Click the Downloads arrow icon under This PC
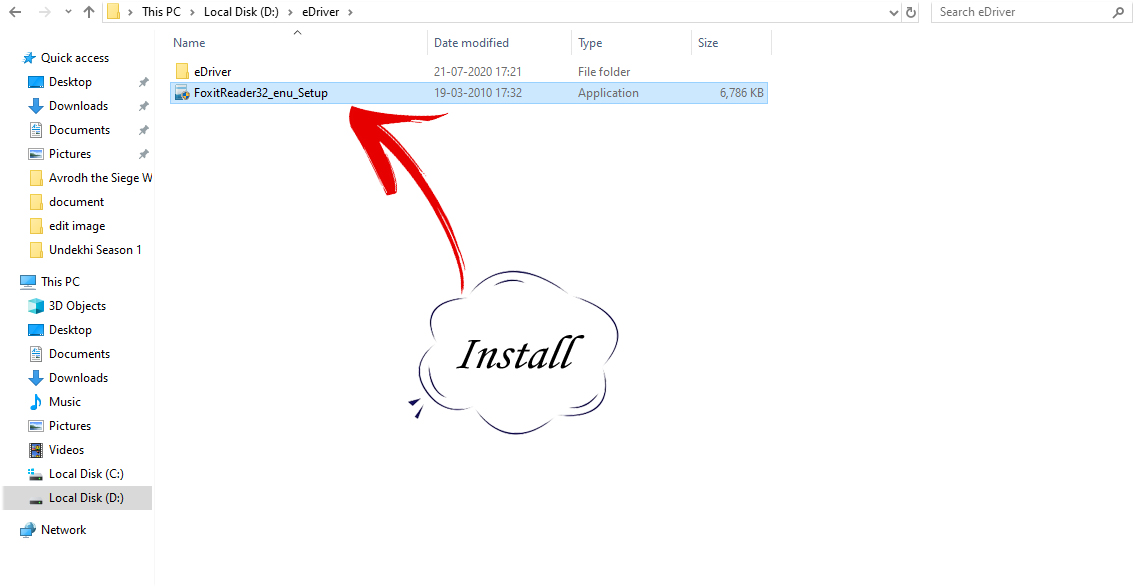This screenshot has height=588, width=1143. pos(36,378)
